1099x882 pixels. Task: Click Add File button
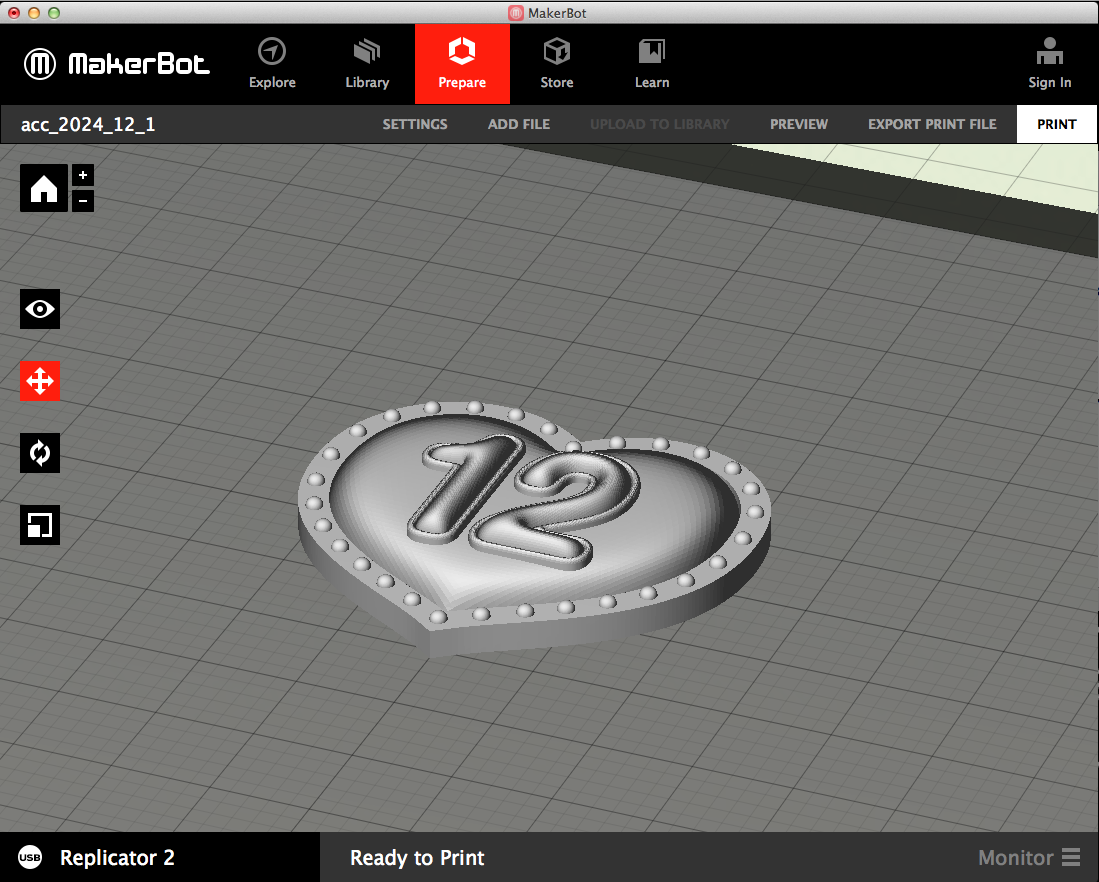click(x=519, y=124)
